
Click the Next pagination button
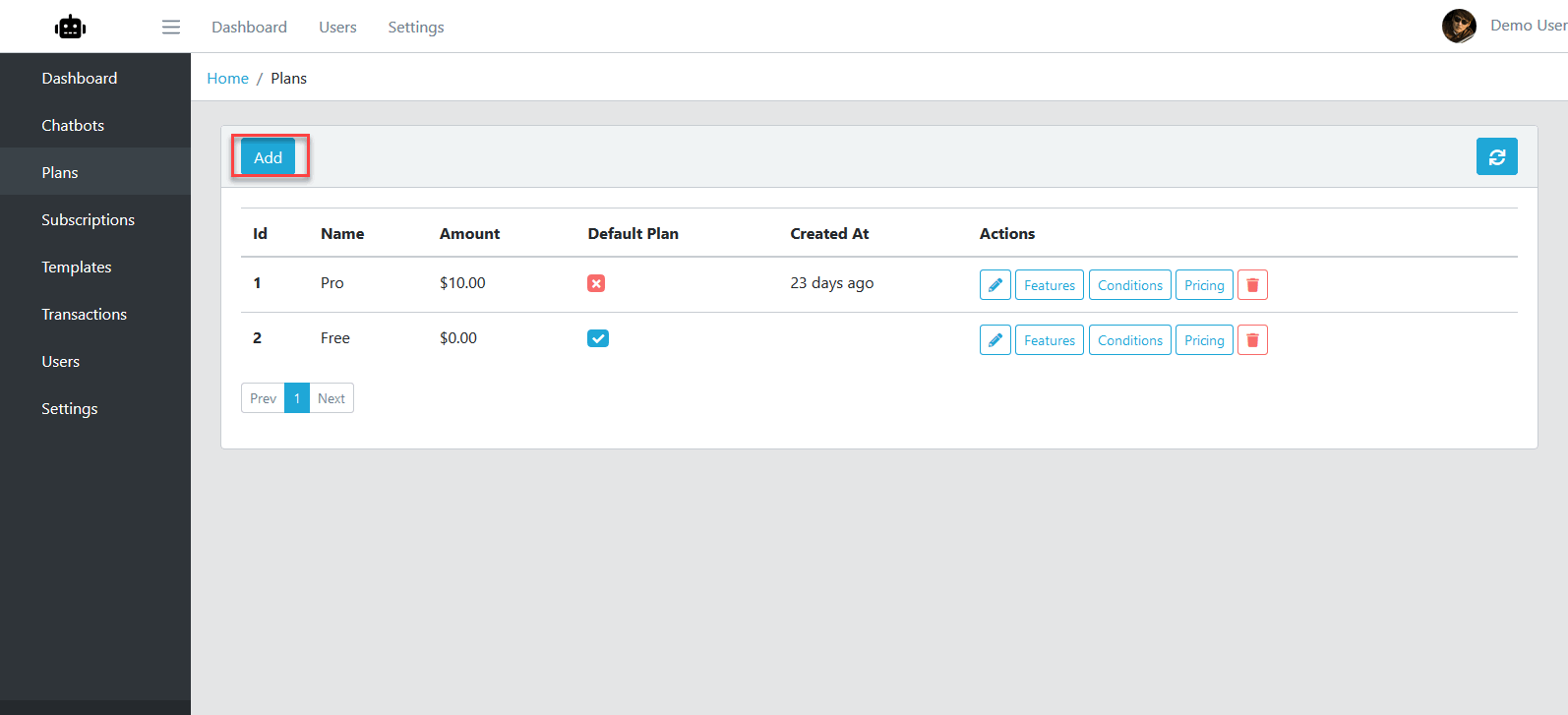pos(332,398)
